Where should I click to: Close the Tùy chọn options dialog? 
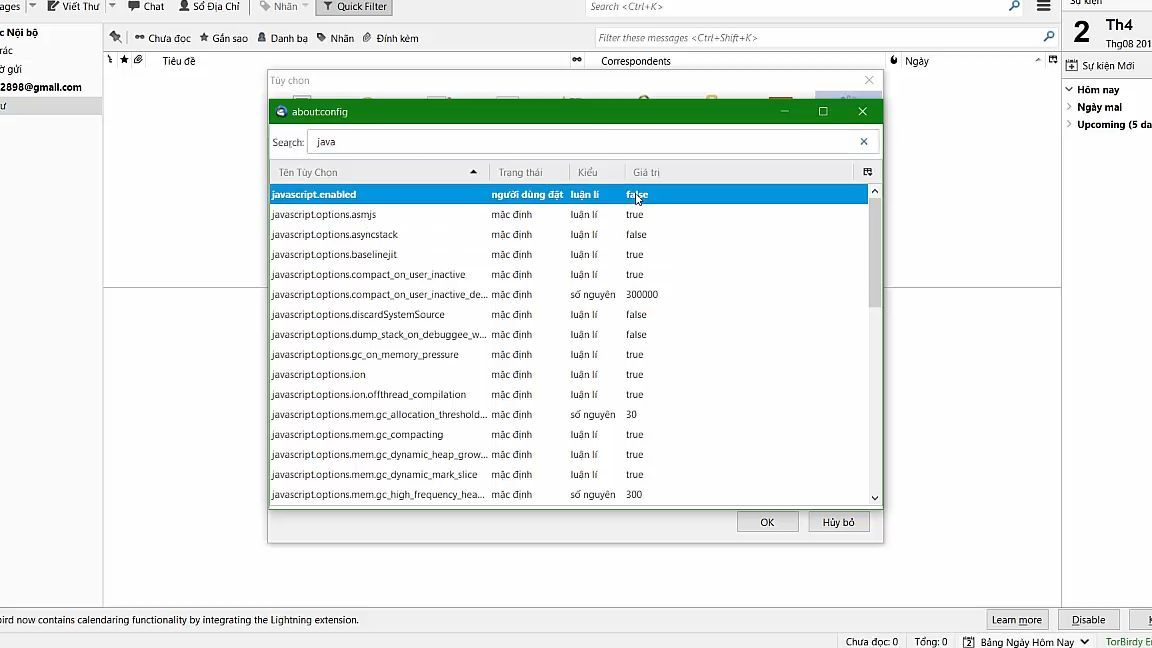869,80
